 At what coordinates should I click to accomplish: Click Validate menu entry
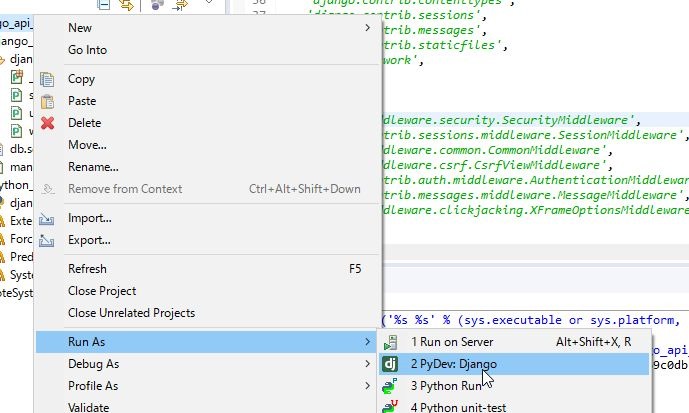(88, 407)
